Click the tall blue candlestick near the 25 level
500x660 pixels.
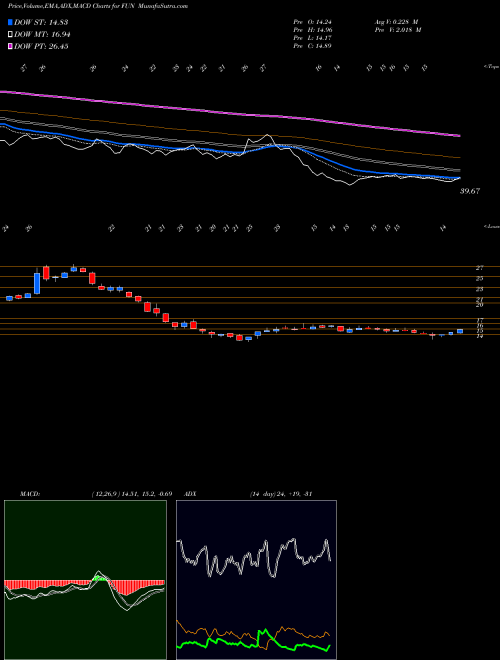(37, 283)
